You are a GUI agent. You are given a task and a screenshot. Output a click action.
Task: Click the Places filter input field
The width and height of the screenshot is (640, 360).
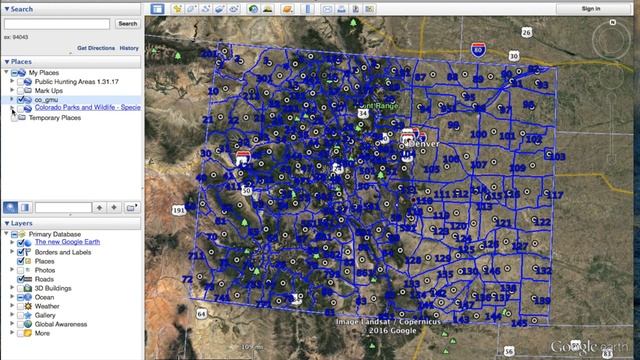click(x=63, y=208)
